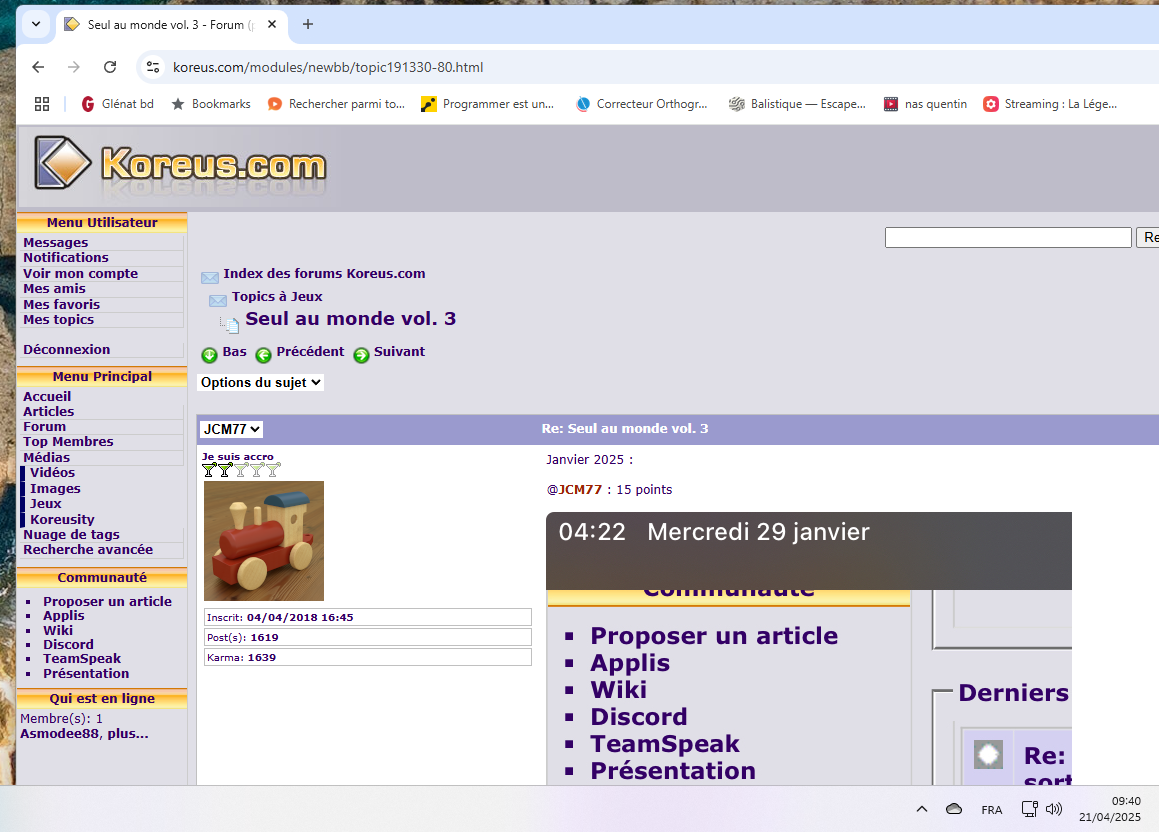Open the Options du sujet dropdown
This screenshot has height=832, width=1159.
[260, 382]
